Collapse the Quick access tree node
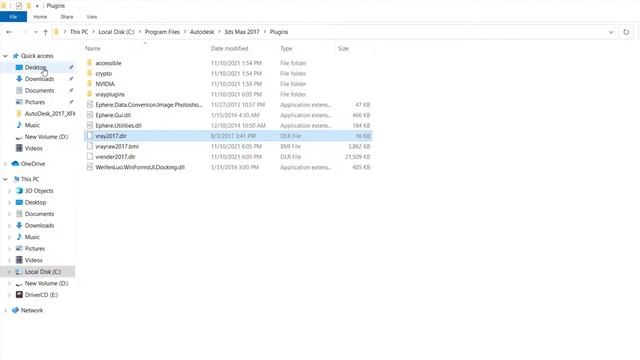This screenshot has height=360, width=640. [5, 56]
